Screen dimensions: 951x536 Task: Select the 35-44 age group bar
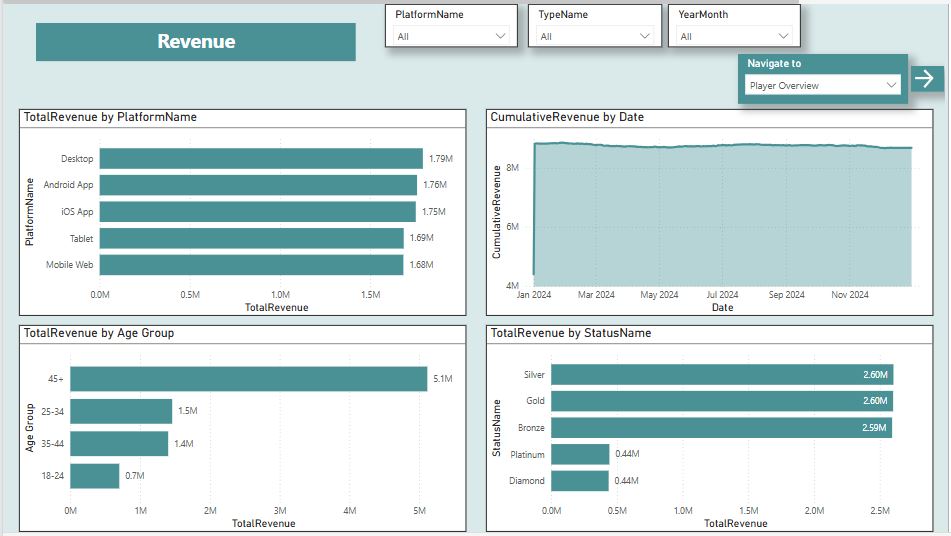click(x=119, y=444)
